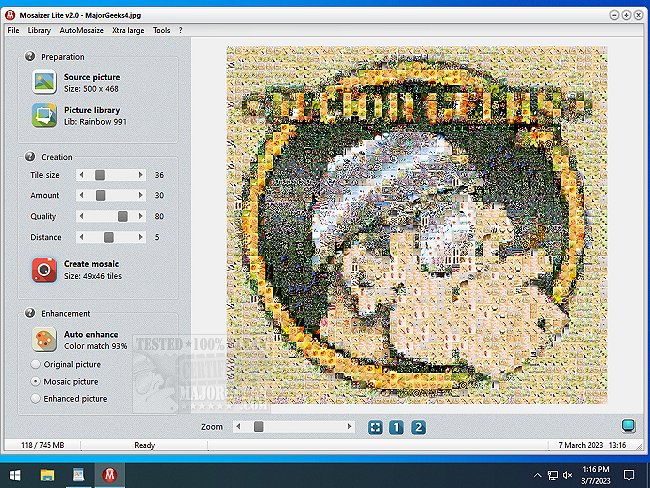Click the Color match 93% text

[x=96, y=346]
